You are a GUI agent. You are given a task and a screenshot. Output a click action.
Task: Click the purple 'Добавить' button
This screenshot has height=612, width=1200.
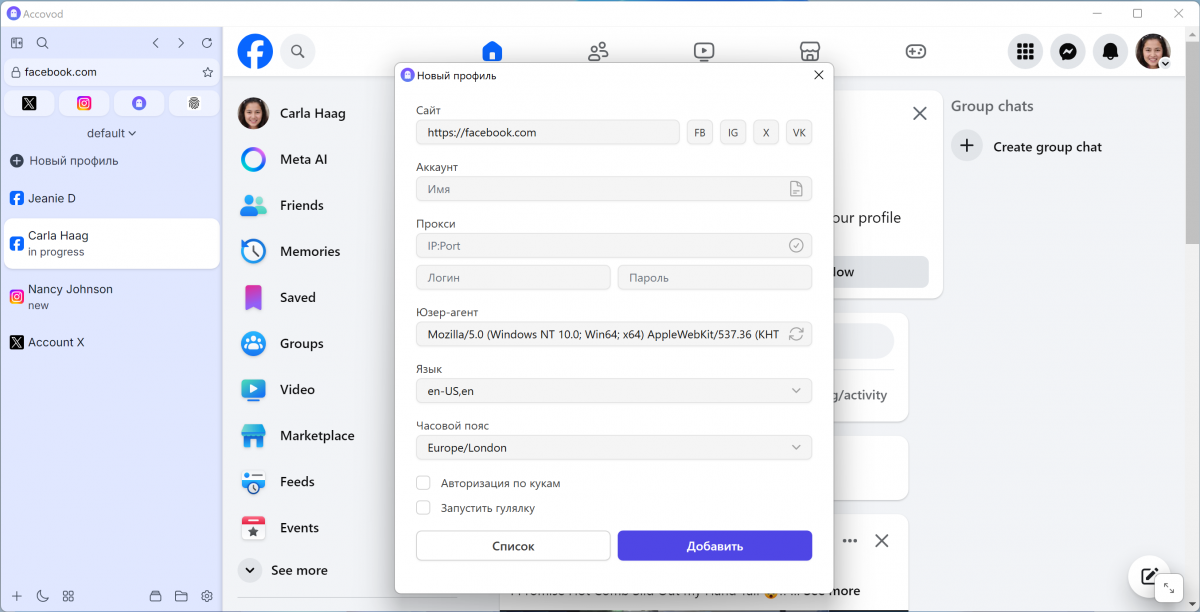click(714, 546)
